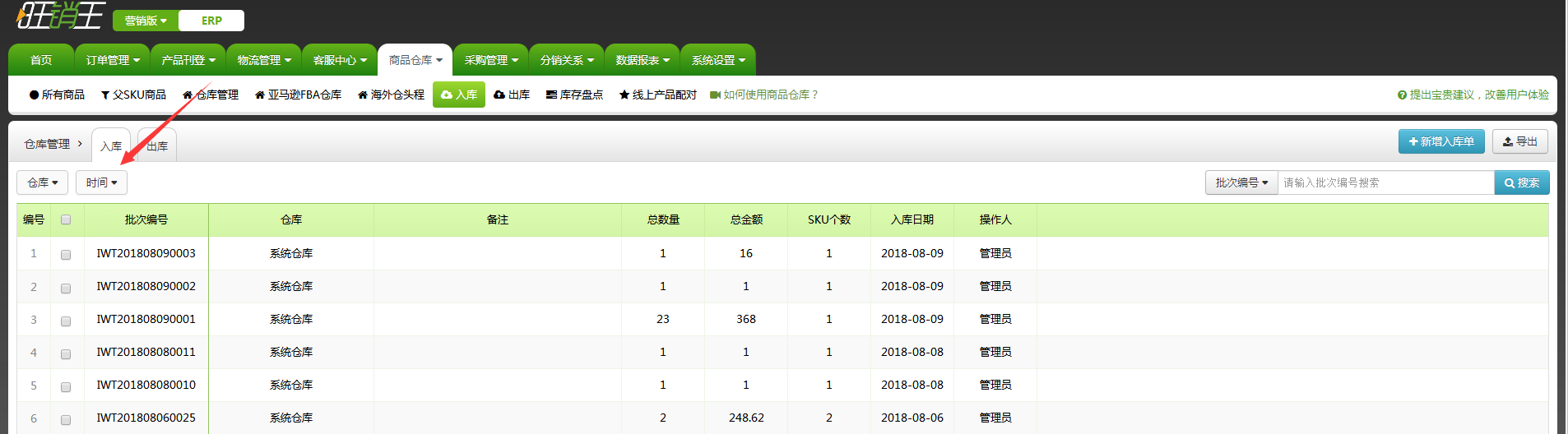Image resolution: width=1568 pixels, height=434 pixels.
Task: Go to 仓库管理 sub-menu
Action: (211, 95)
